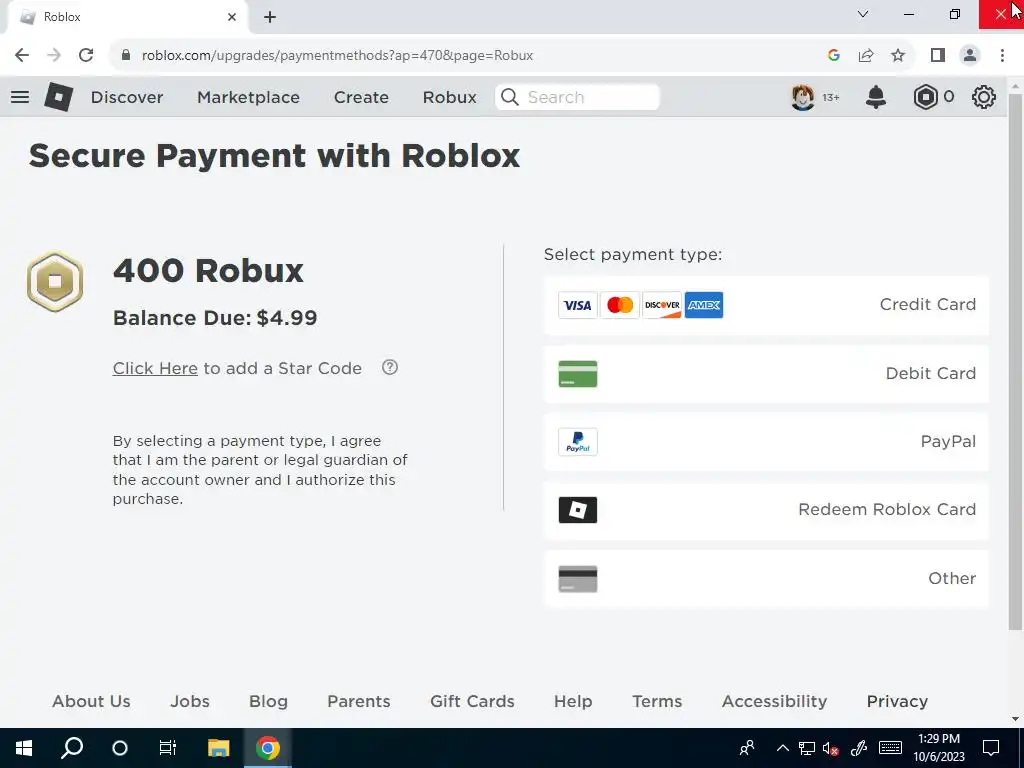This screenshot has width=1024, height=768.
Task: Open the Windows Start menu
Action: coord(24,748)
